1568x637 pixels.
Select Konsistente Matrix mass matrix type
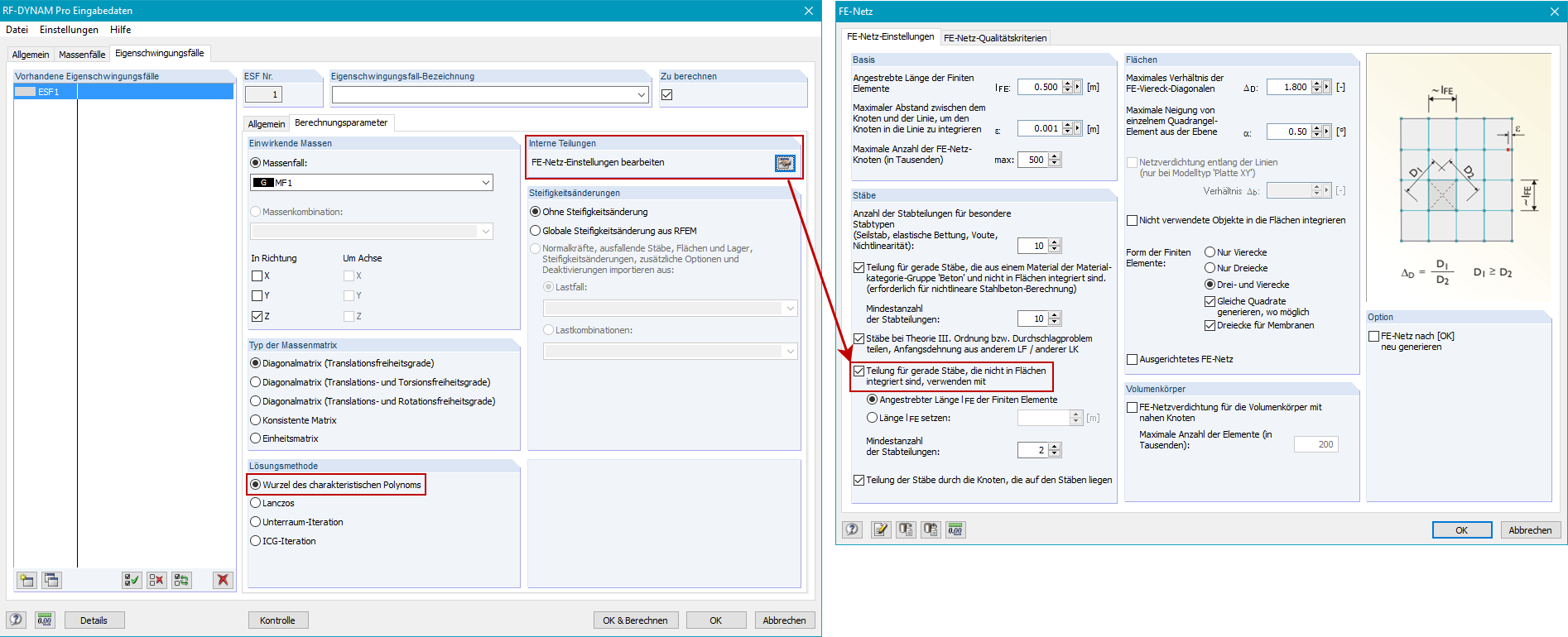pyautogui.click(x=256, y=420)
